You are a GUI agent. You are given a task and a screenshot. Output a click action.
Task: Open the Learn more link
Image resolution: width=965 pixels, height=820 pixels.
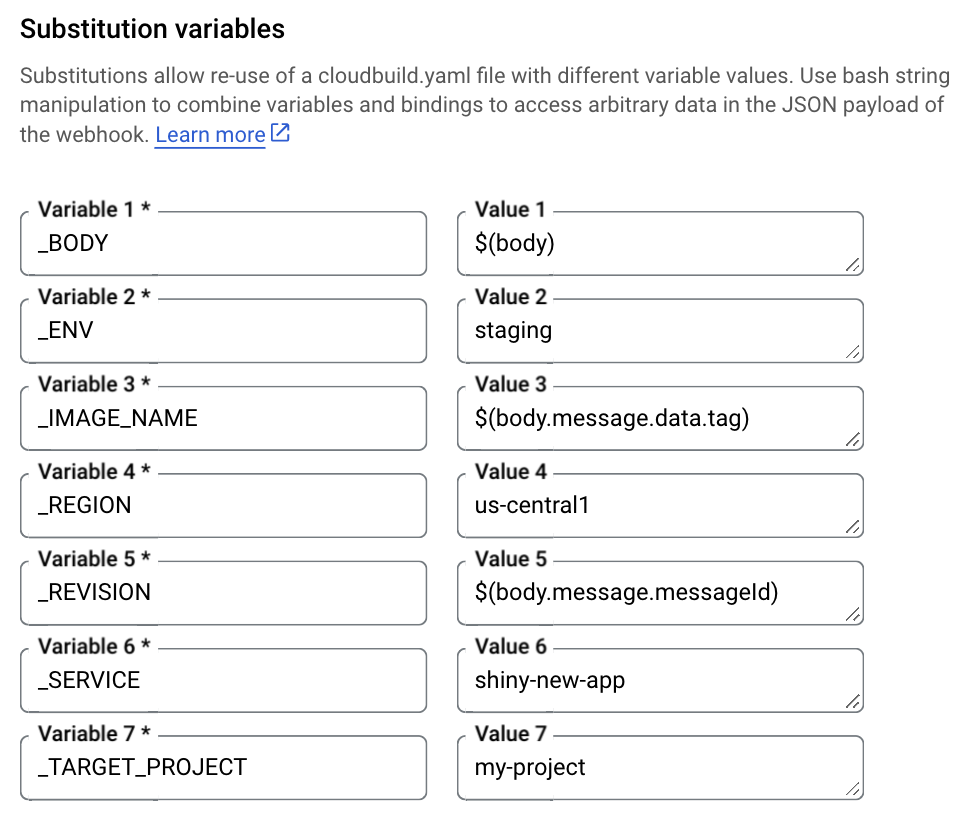(x=210, y=135)
